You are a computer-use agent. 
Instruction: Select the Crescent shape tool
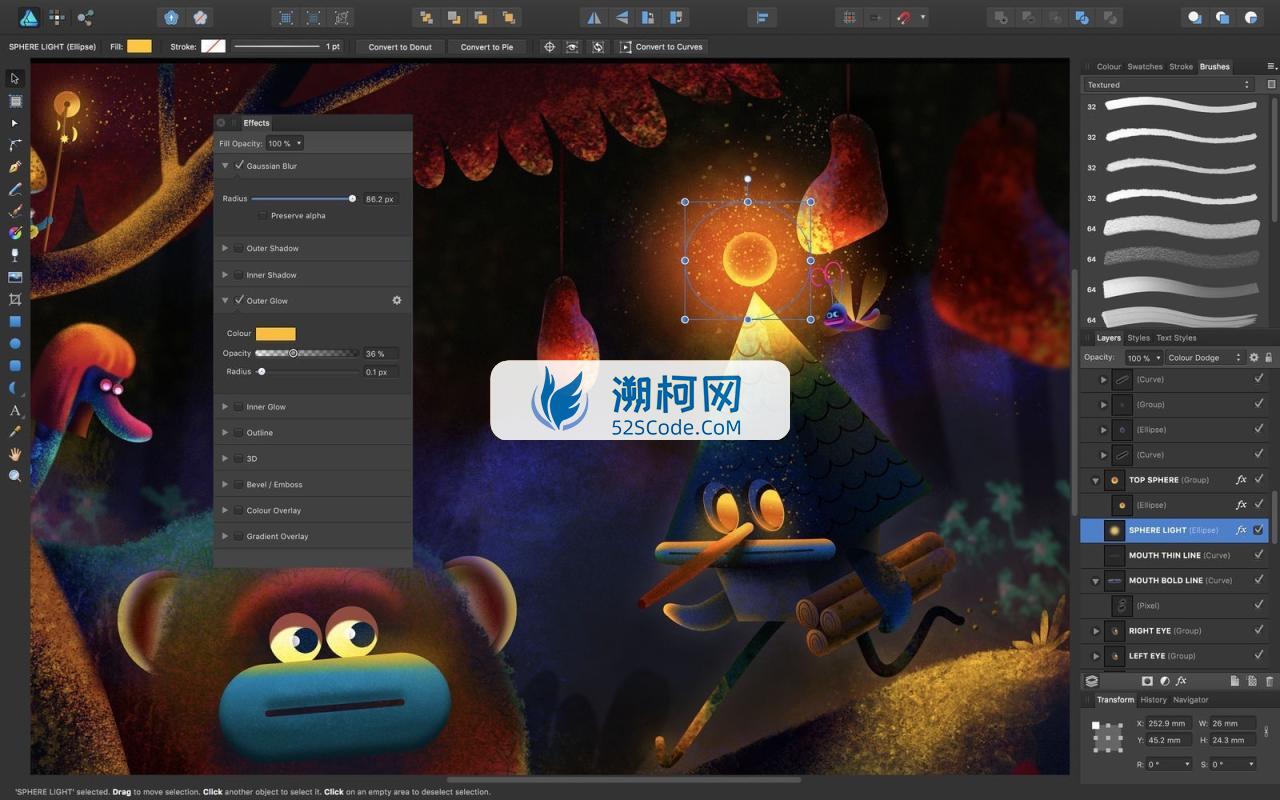tap(15, 388)
